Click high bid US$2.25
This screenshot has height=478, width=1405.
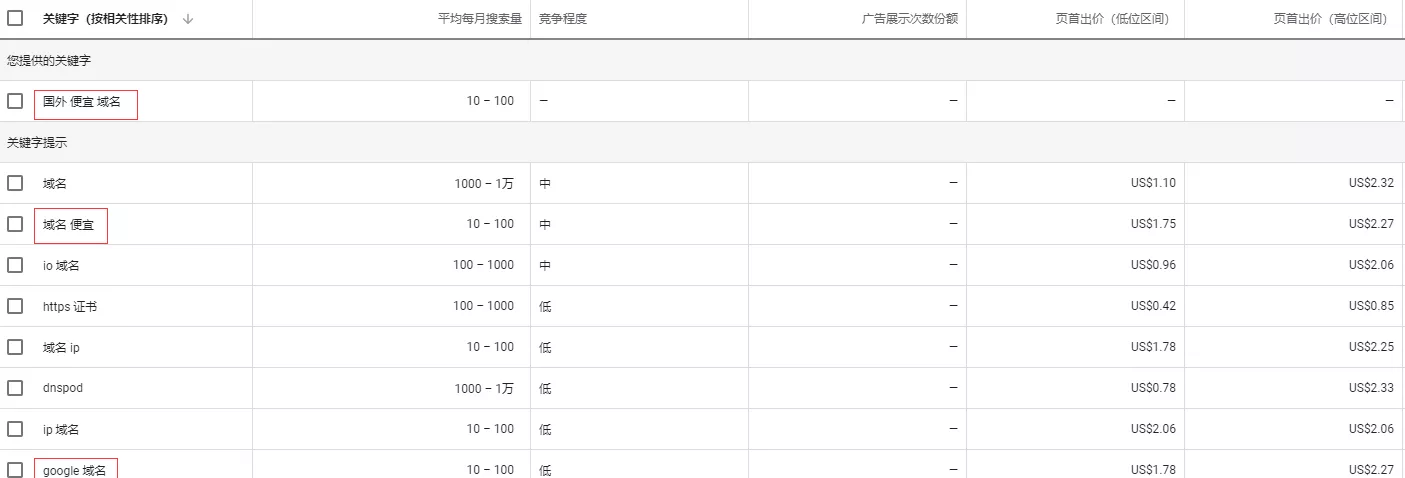1371,347
